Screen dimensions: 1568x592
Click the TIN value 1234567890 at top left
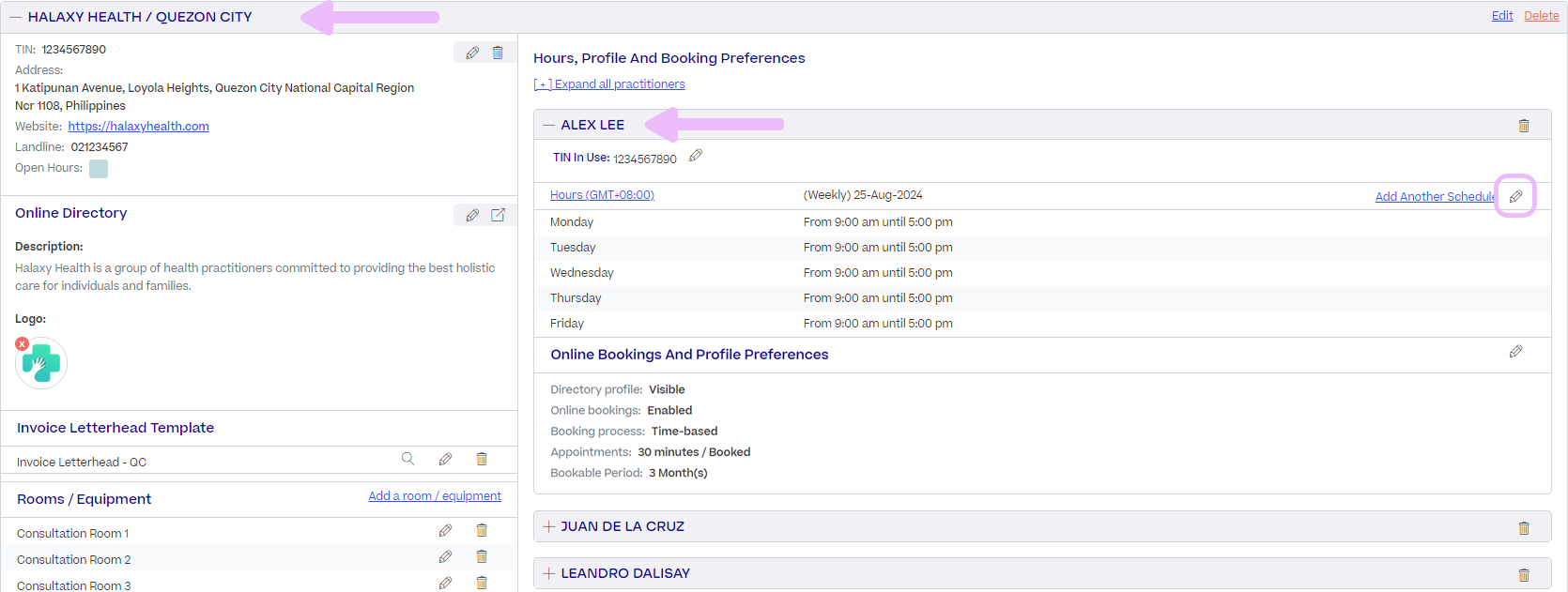click(x=74, y=50)
